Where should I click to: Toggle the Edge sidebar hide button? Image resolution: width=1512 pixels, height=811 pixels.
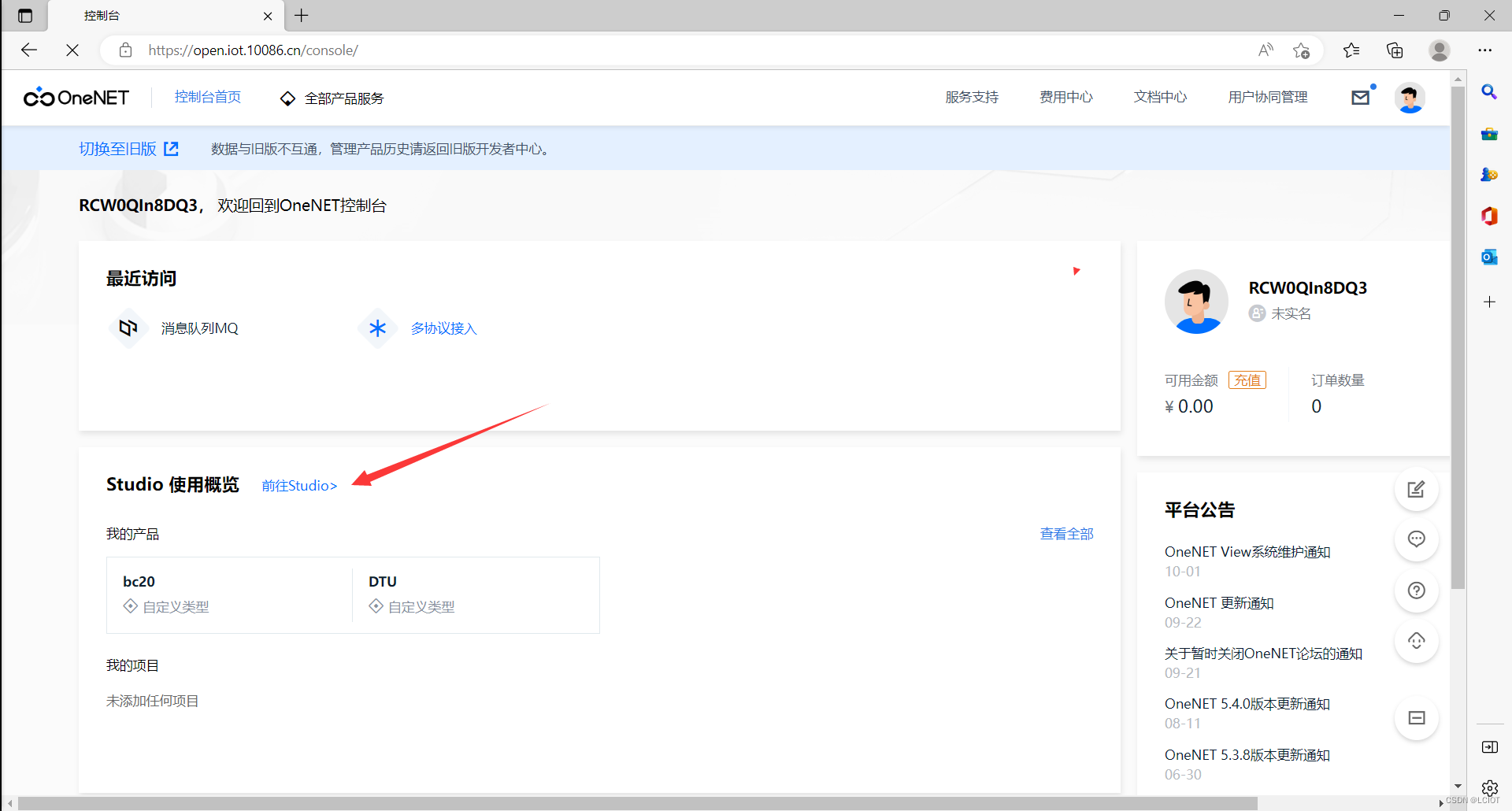point(1489,747)
